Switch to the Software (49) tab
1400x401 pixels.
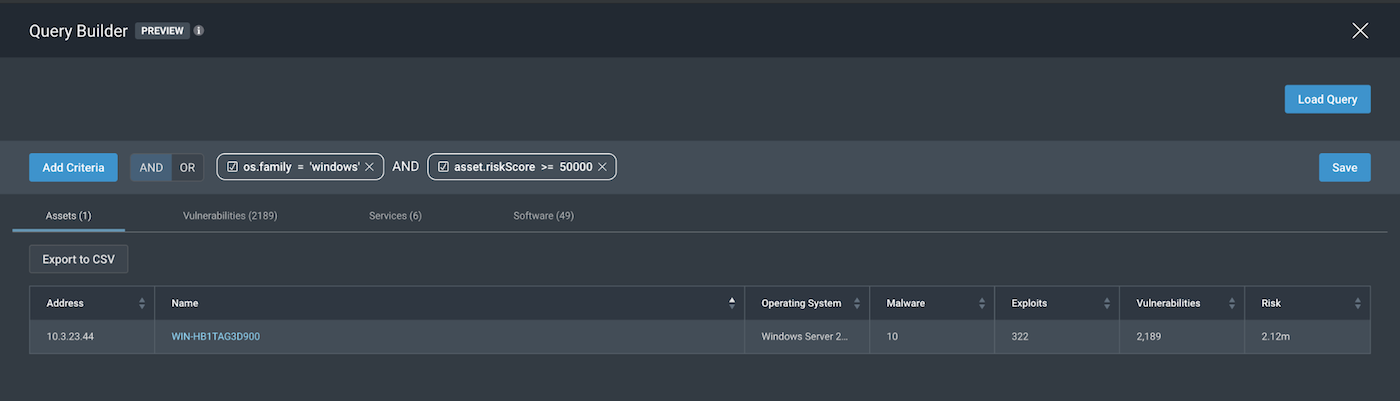click(x=543, y=216)
